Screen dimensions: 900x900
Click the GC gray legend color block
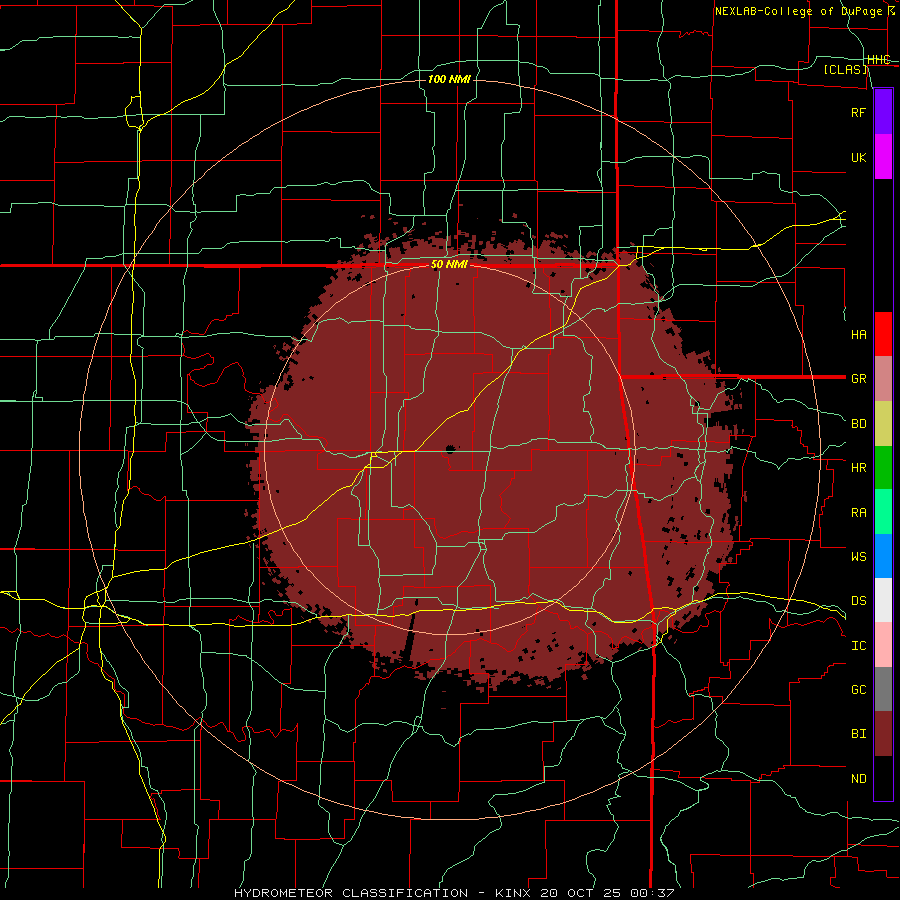click(883, 689)
